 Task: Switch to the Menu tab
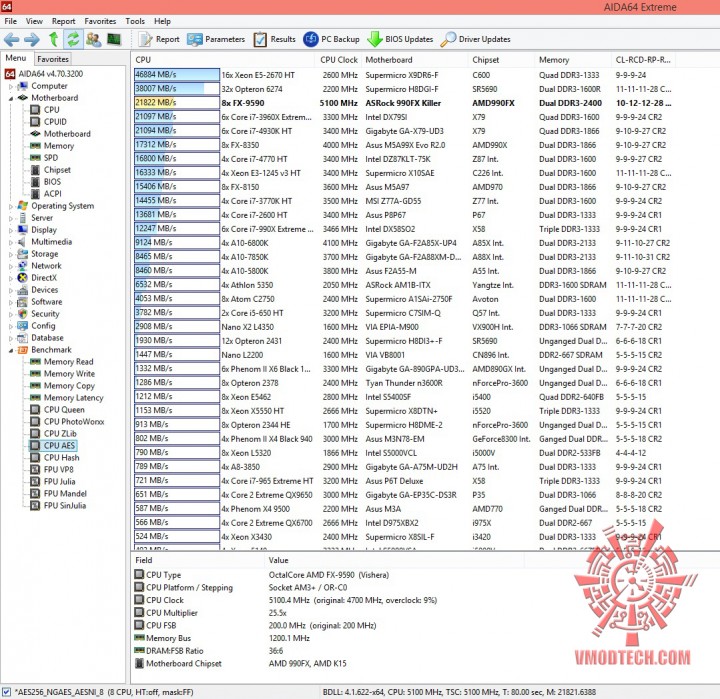(x=16, y=58)
